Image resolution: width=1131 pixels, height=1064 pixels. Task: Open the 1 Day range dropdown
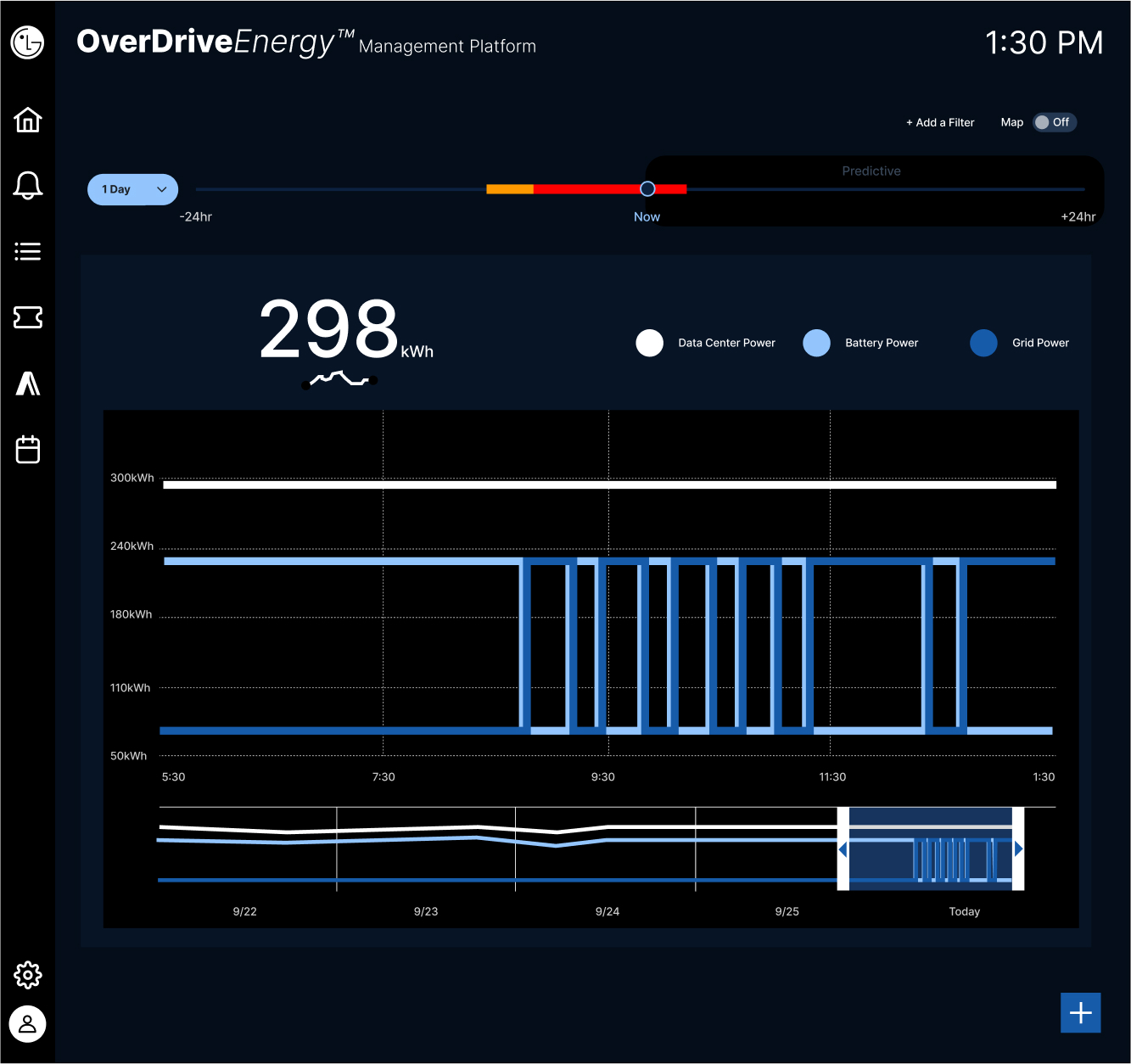tap(133, 189)
